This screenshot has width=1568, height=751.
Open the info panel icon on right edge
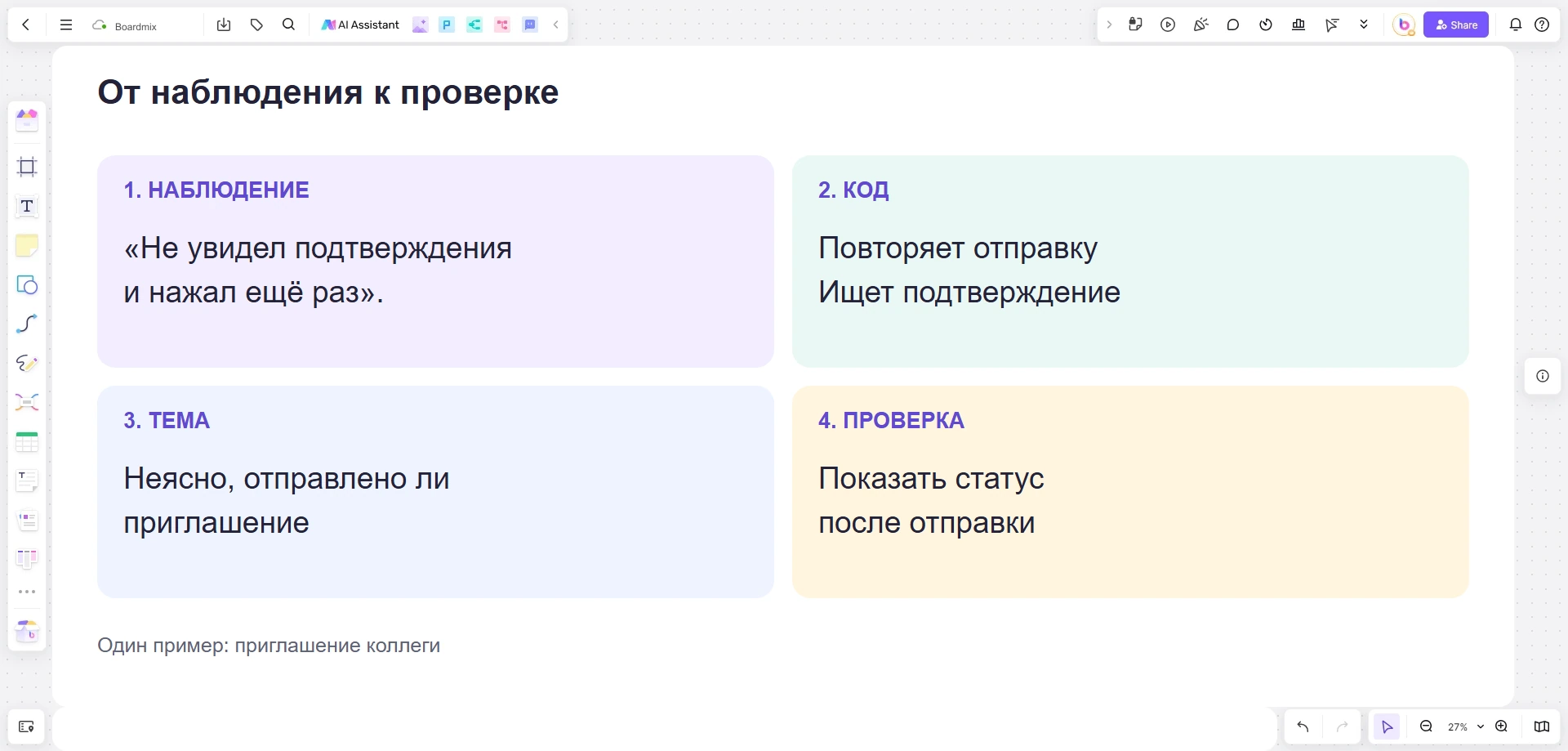1543,376
